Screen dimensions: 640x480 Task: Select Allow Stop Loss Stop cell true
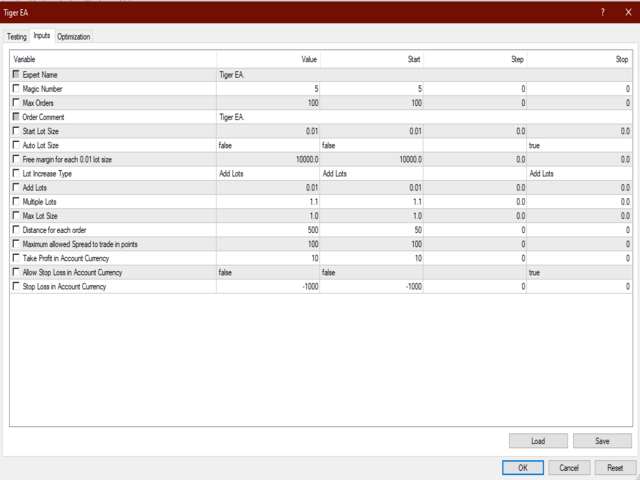pos(579,272)
